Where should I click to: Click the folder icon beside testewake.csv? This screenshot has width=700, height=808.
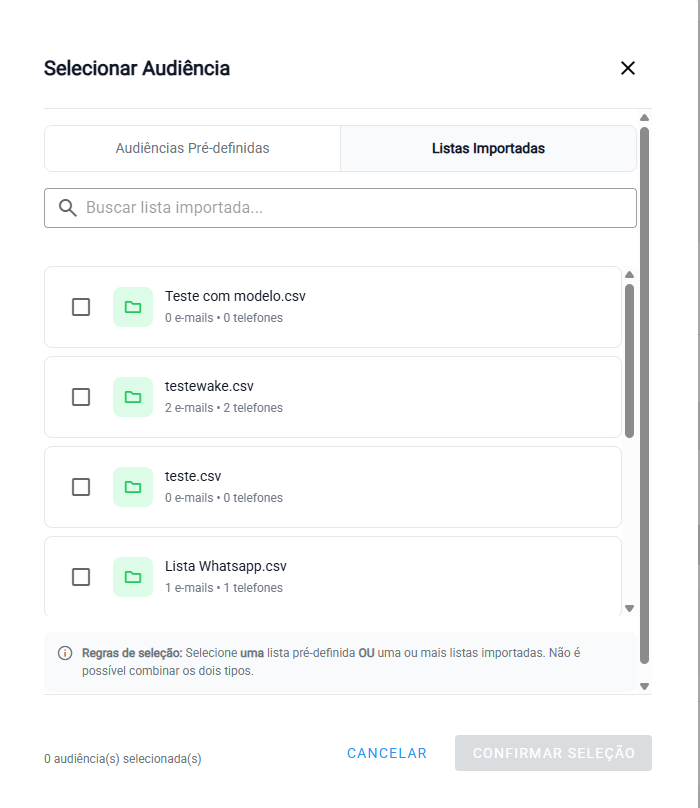point(133,397)
